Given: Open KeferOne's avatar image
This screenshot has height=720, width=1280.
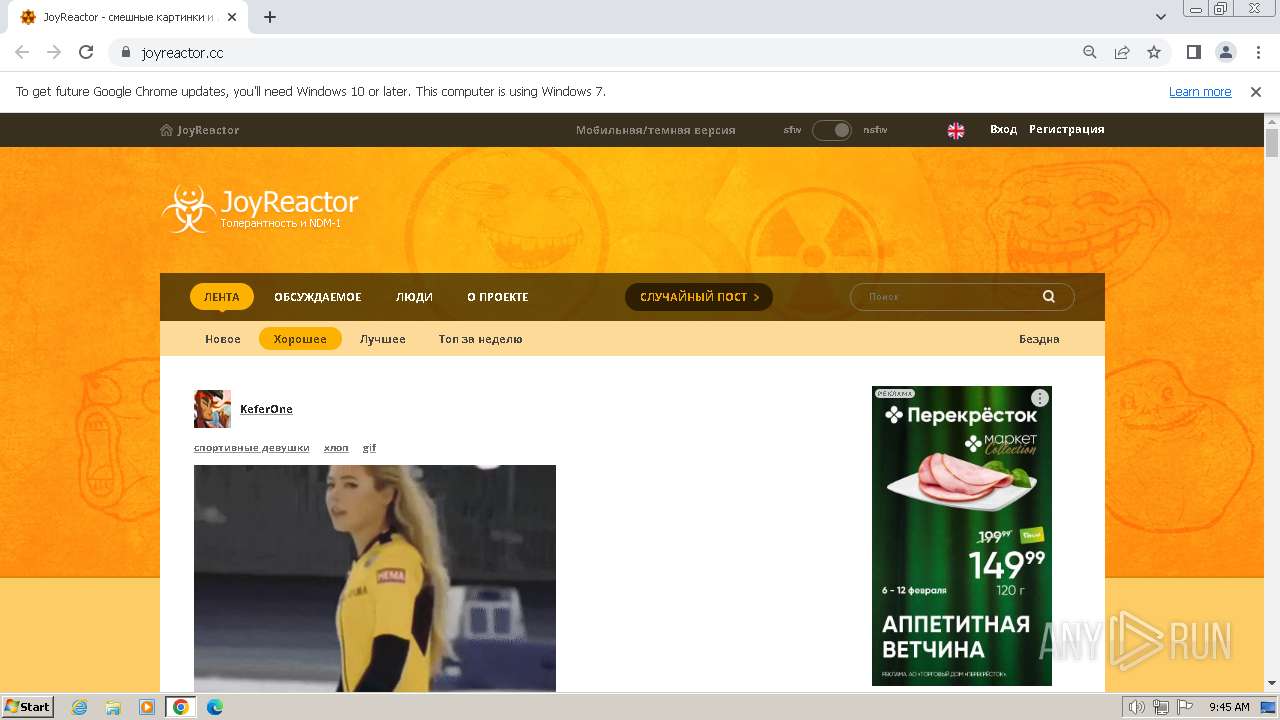Looking at the screenshot, I should pos(212,409).
